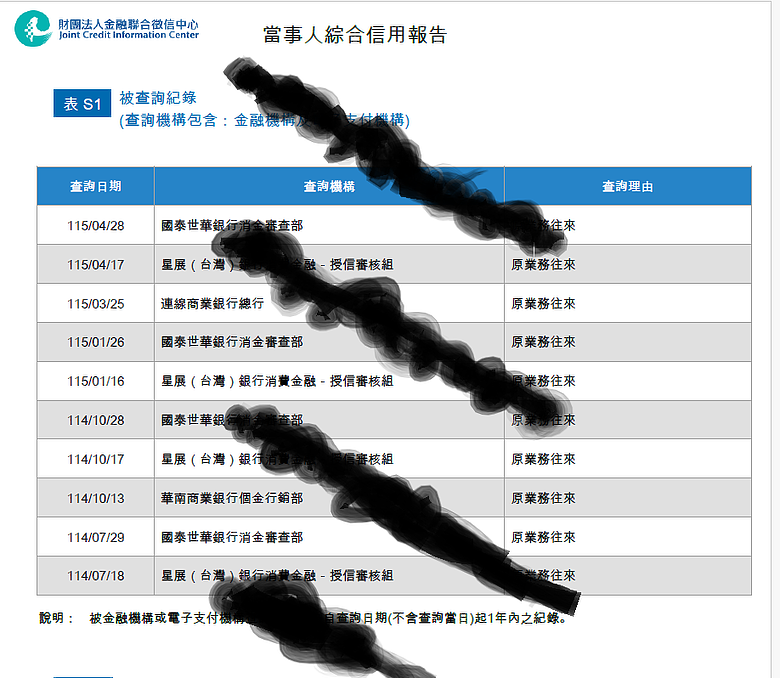Select date cell 114/07/29
This screenshot has height=678, width=780.
tap(96, 537)
